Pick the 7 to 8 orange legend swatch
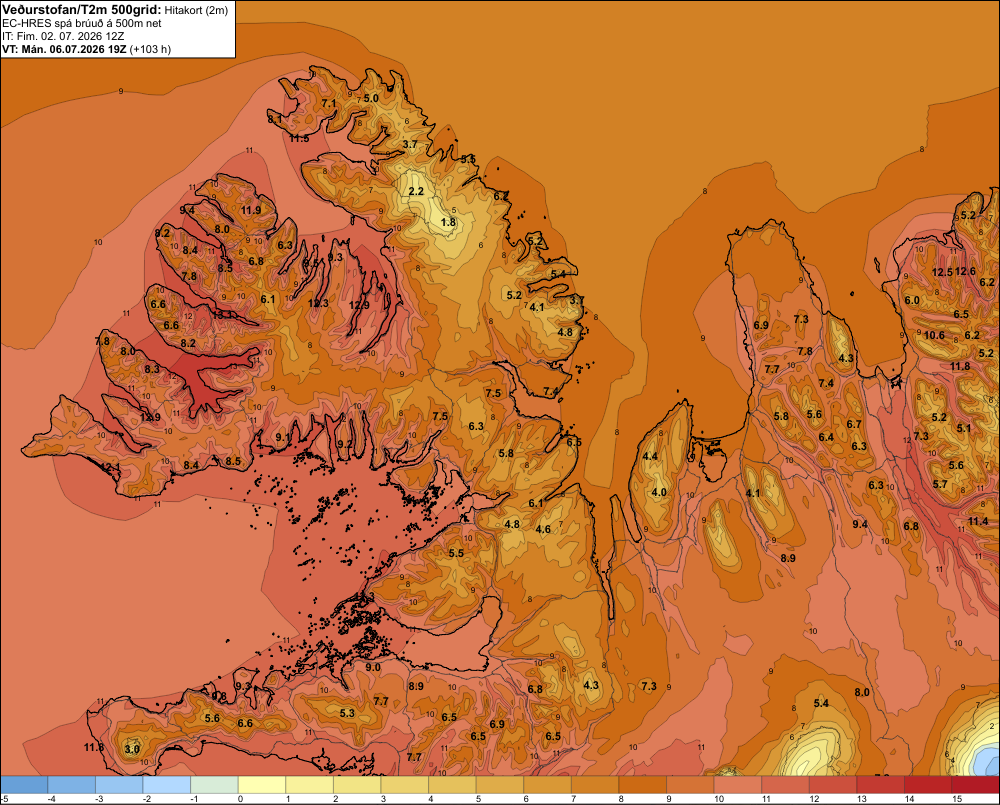The image size is (1000, 805). point(595,785)
